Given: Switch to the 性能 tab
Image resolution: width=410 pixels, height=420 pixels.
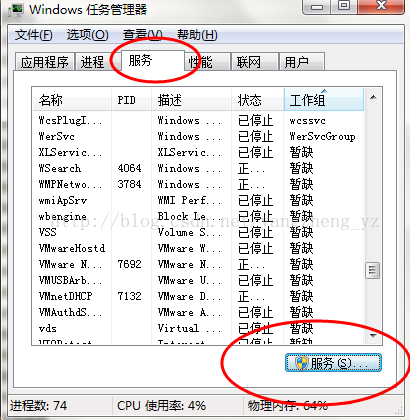Looking at the screenshot, I should [207, 62].
